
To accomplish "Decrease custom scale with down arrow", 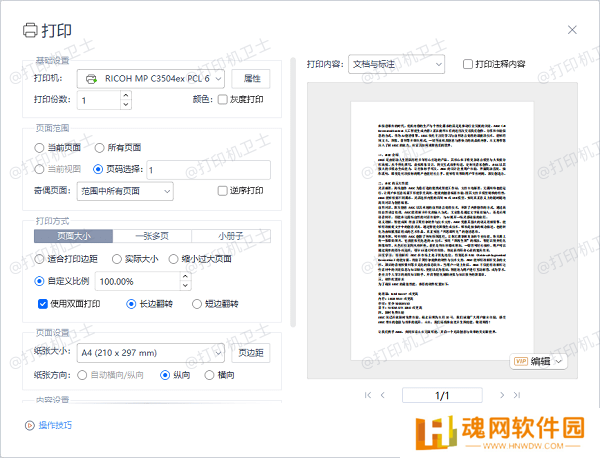I will coord(185,286).
